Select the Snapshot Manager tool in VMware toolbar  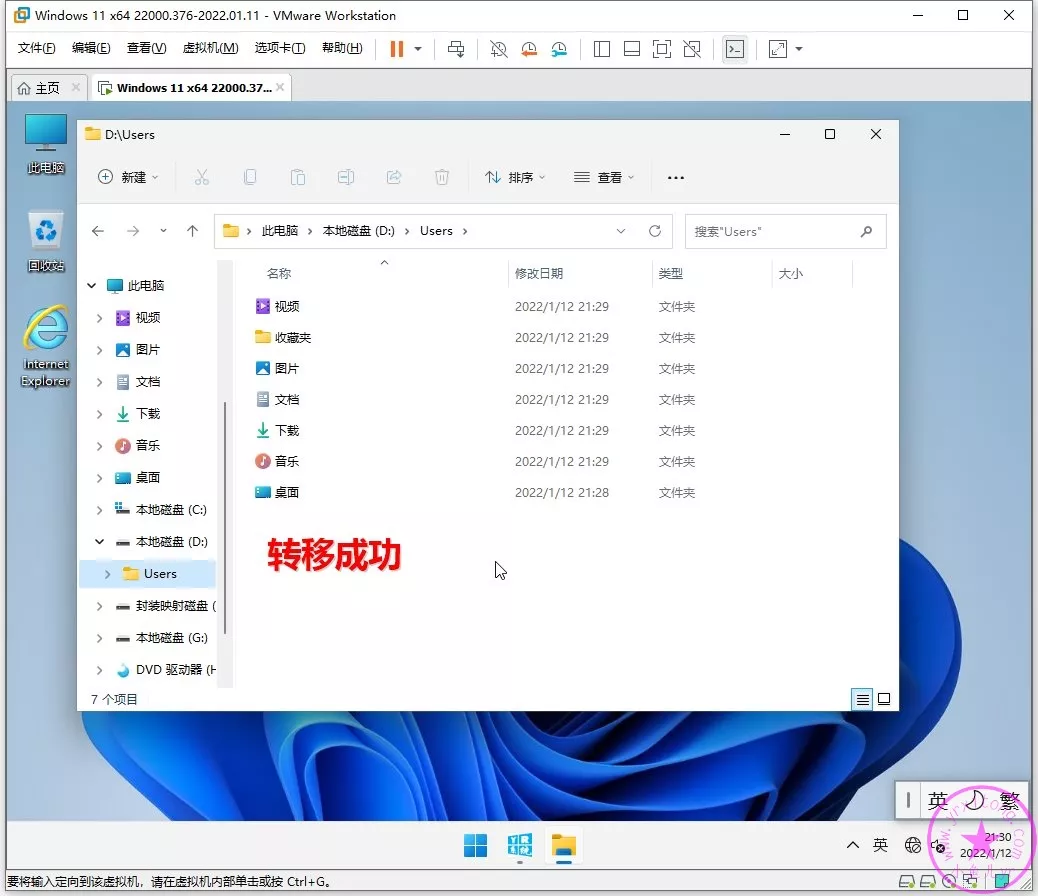(x=560, y=48)
